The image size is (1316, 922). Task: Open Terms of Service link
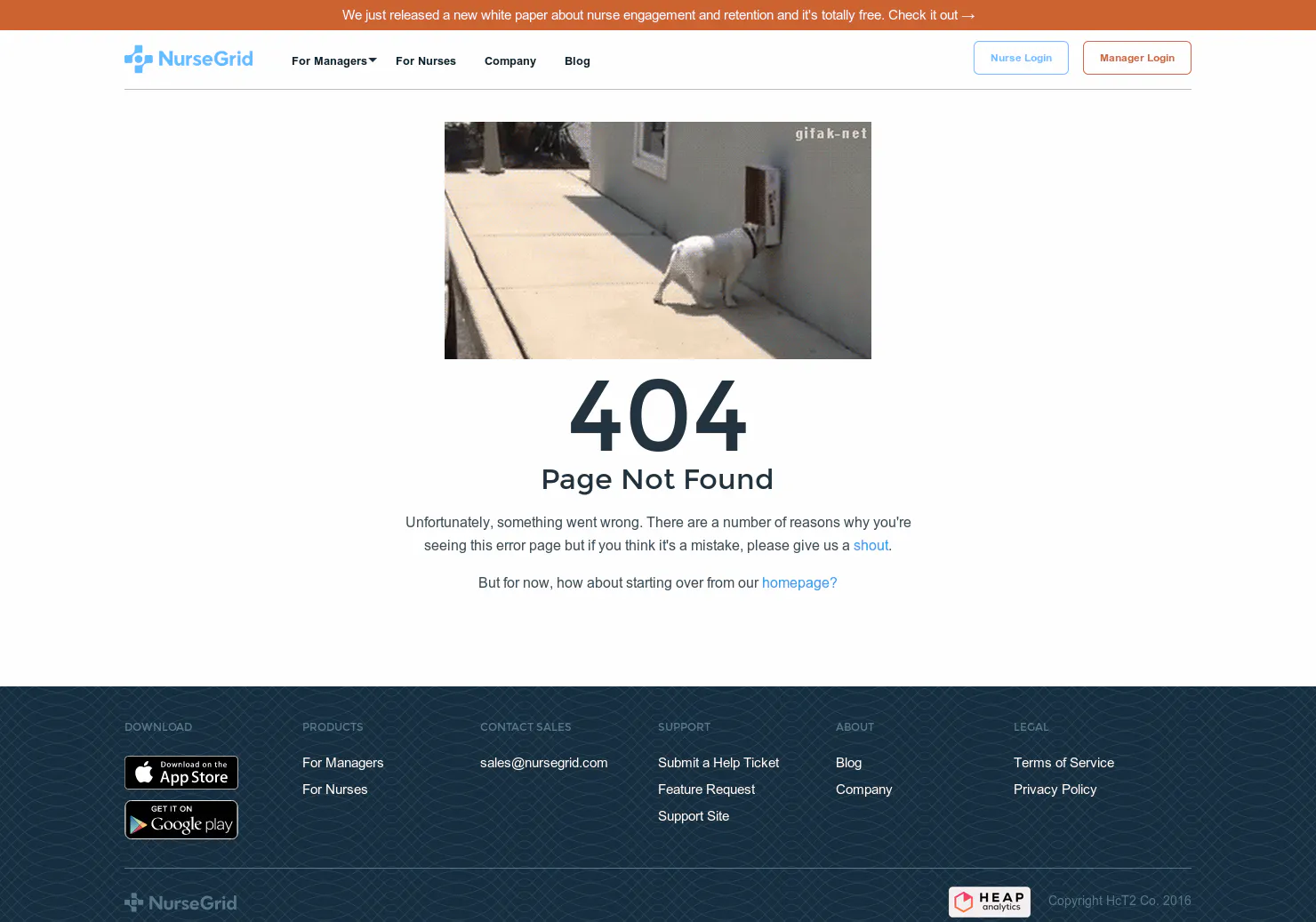(x=1064, y=763)
